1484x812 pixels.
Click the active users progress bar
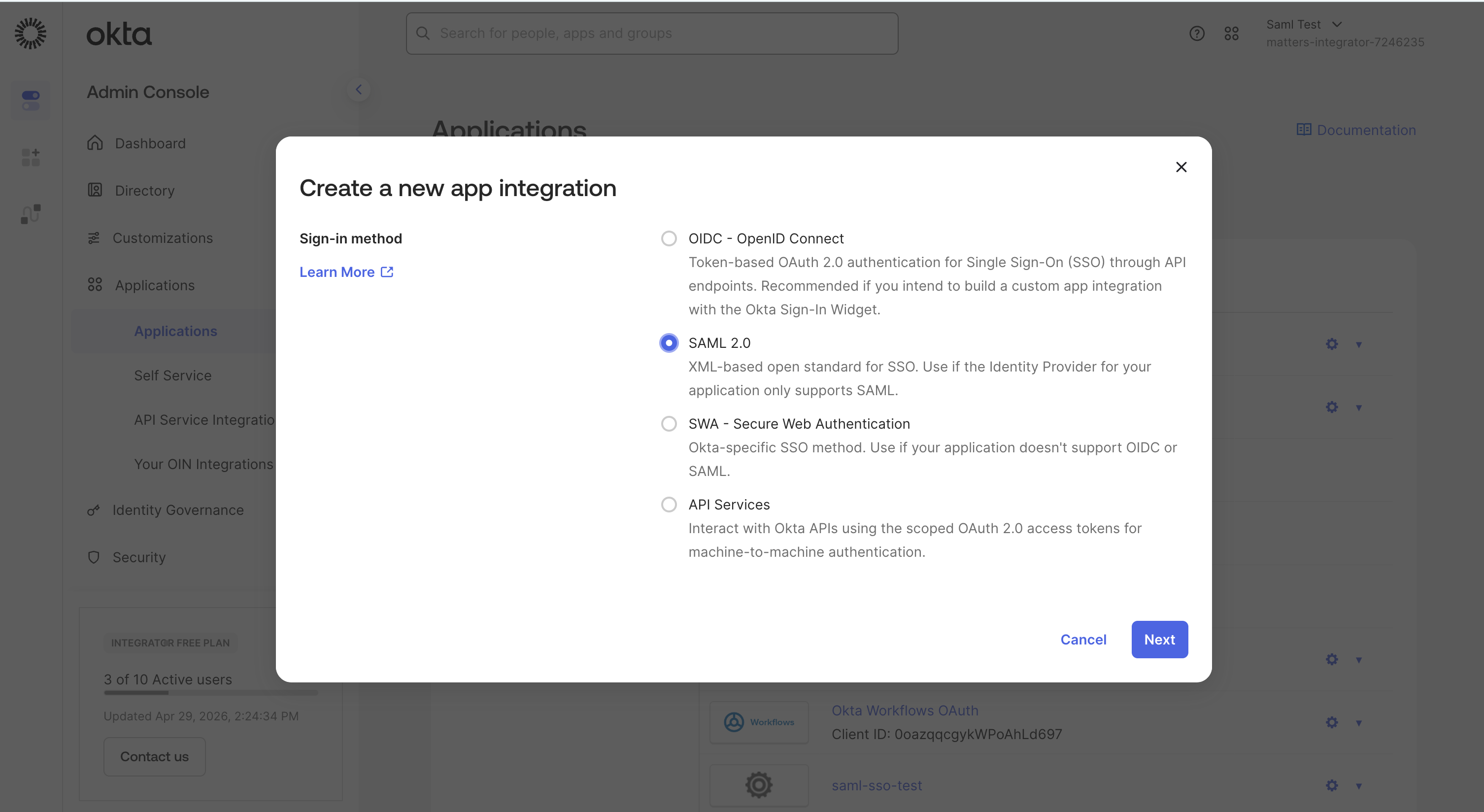[x=211, y=692]
